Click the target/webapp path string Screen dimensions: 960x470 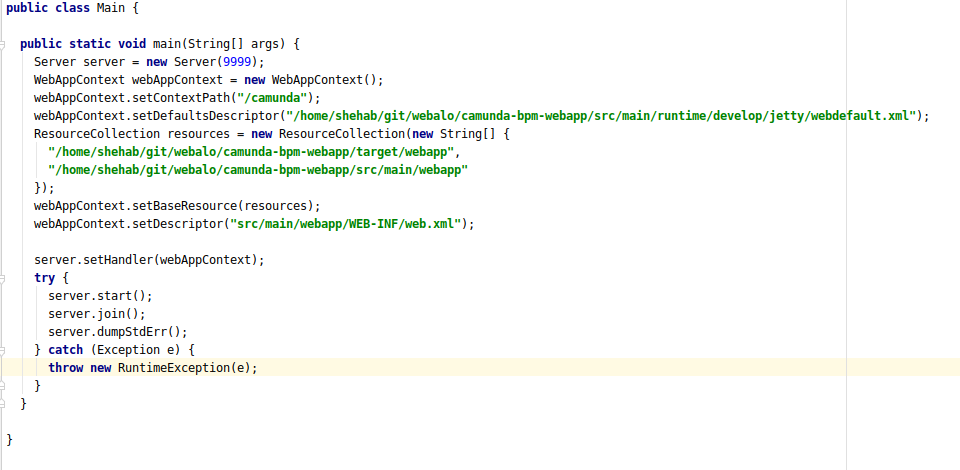[250, 152]
